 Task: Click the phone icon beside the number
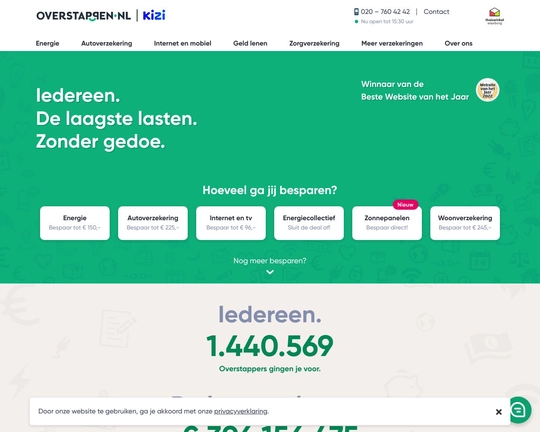click(x=356, y=12)
